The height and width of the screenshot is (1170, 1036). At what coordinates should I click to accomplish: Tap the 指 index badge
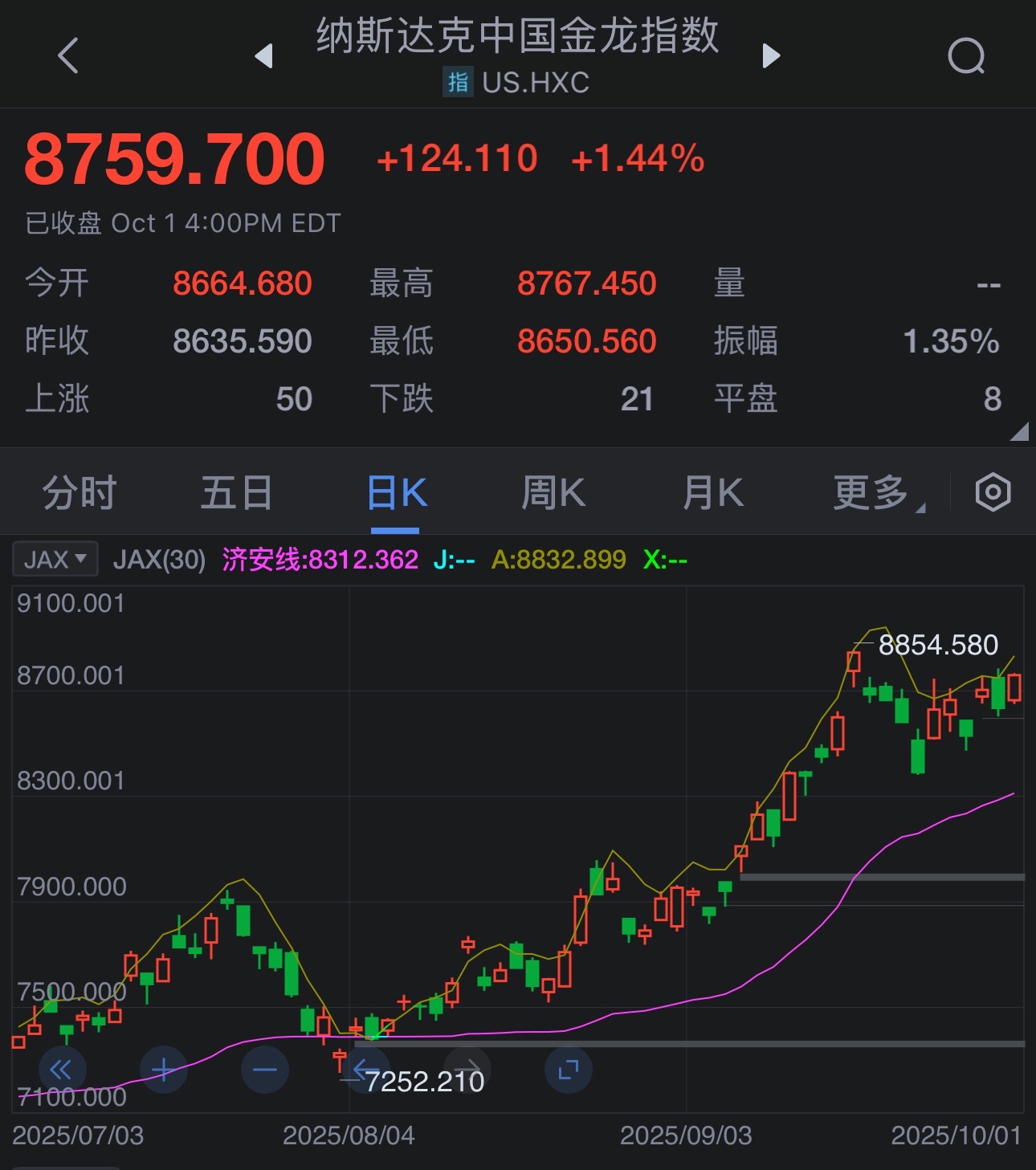458,82
